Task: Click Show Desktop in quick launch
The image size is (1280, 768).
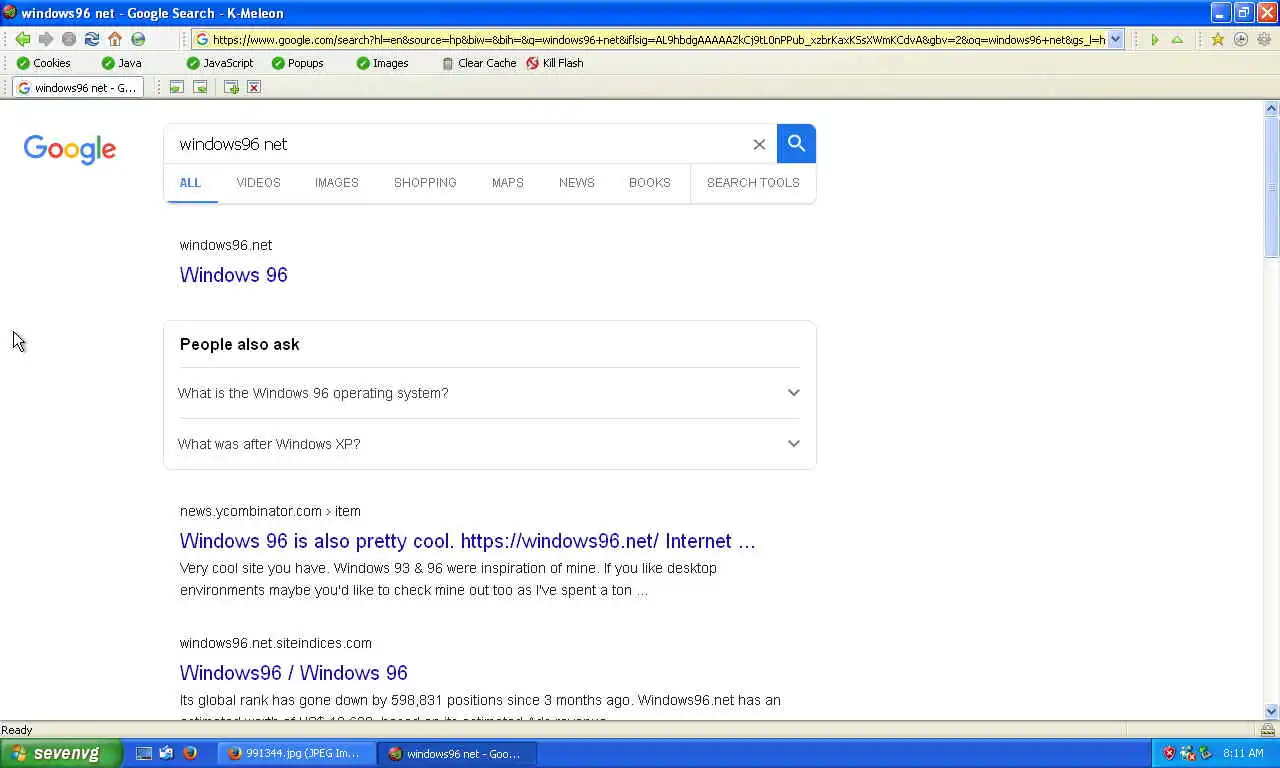Action: [144, 753]
